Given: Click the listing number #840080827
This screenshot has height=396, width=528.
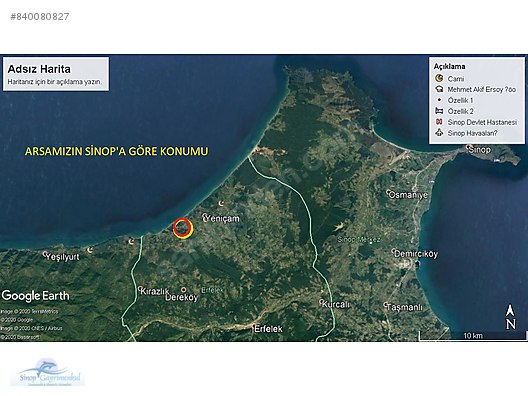Looking at the screenshot, I should (40, 16).
